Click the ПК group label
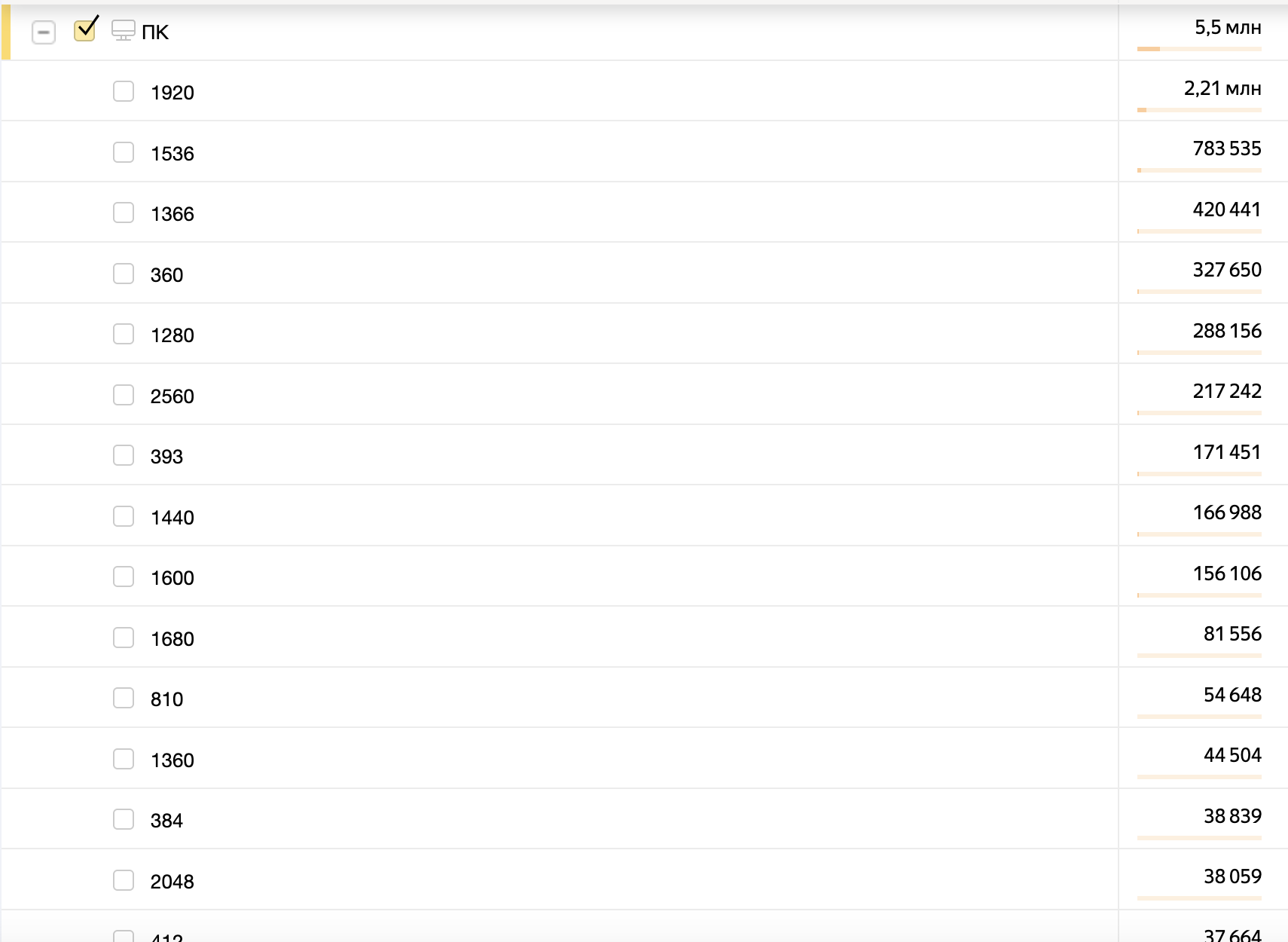 (x=155, y=32)
